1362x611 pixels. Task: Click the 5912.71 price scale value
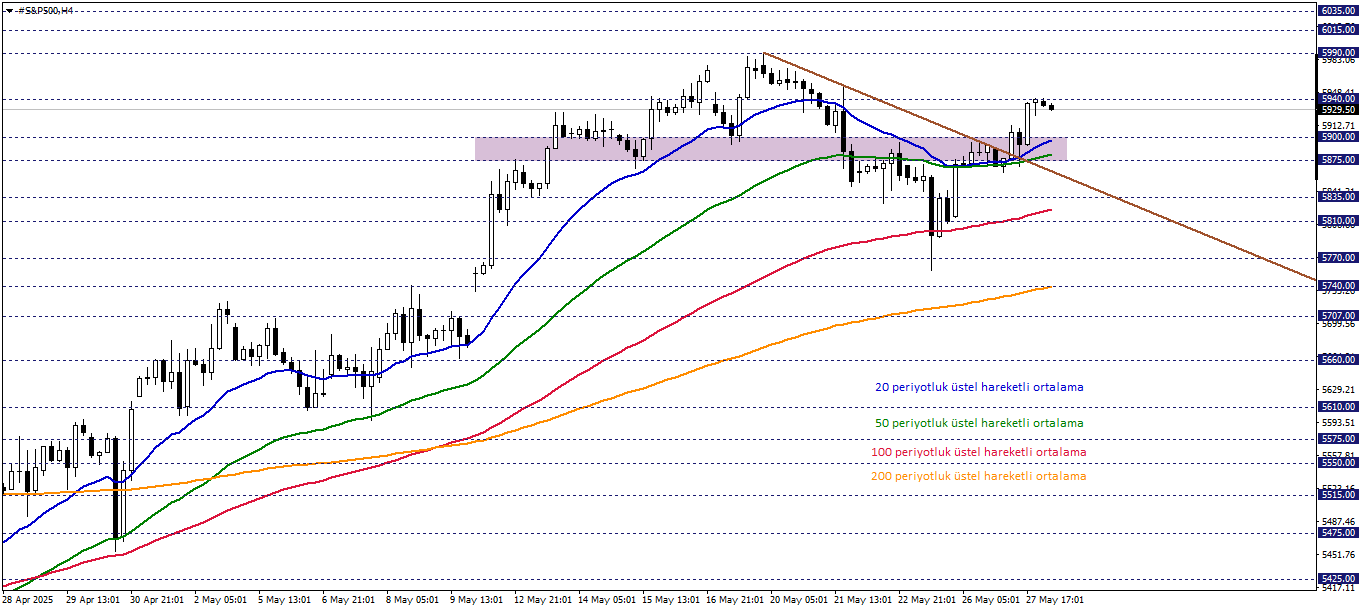[1338, 126]
